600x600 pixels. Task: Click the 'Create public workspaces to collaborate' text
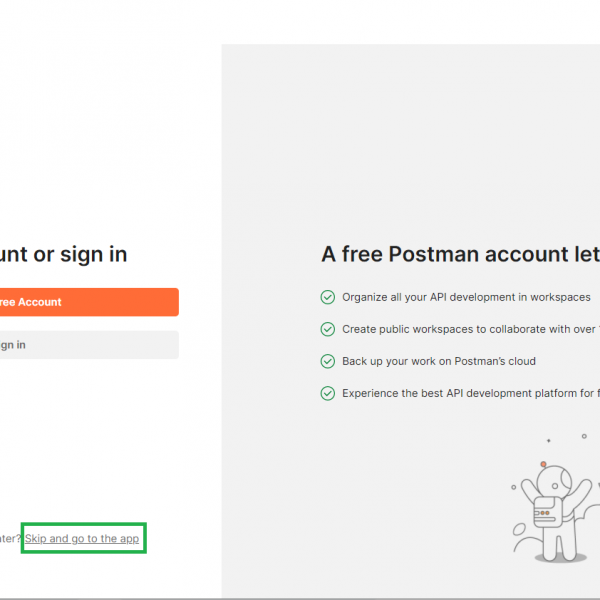coord(470,329)
